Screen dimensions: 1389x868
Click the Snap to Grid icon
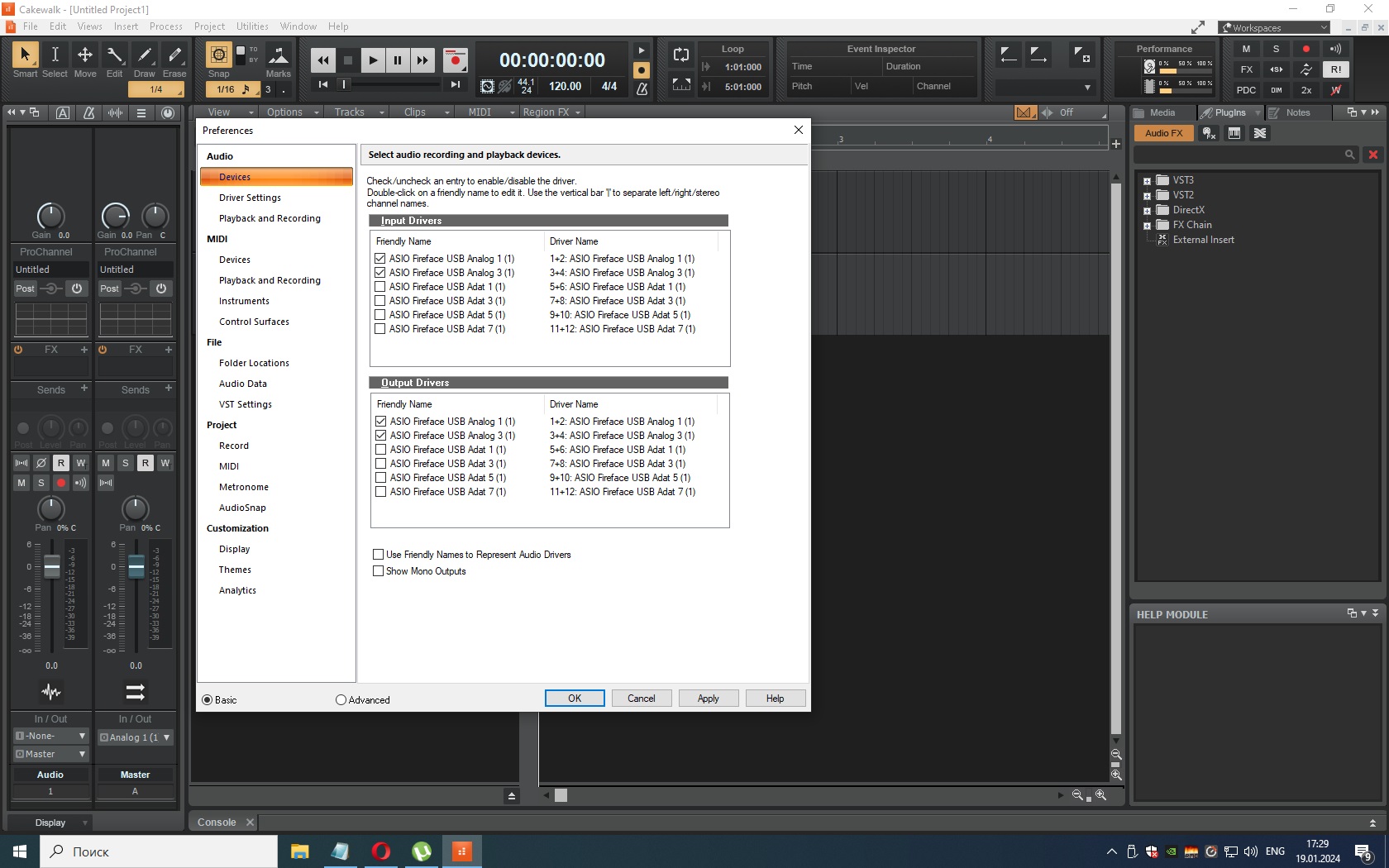[x=218, y=55]
